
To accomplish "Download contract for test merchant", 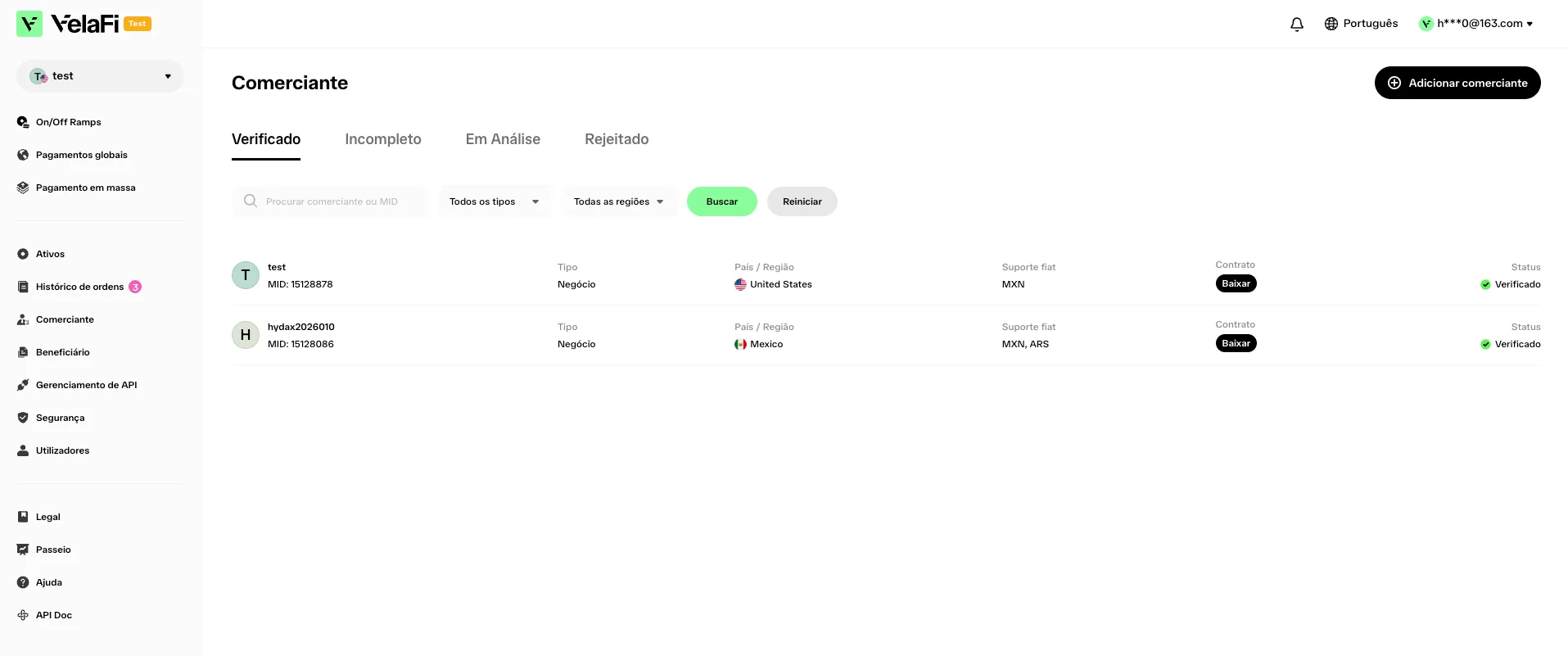I will point(1236,283).
